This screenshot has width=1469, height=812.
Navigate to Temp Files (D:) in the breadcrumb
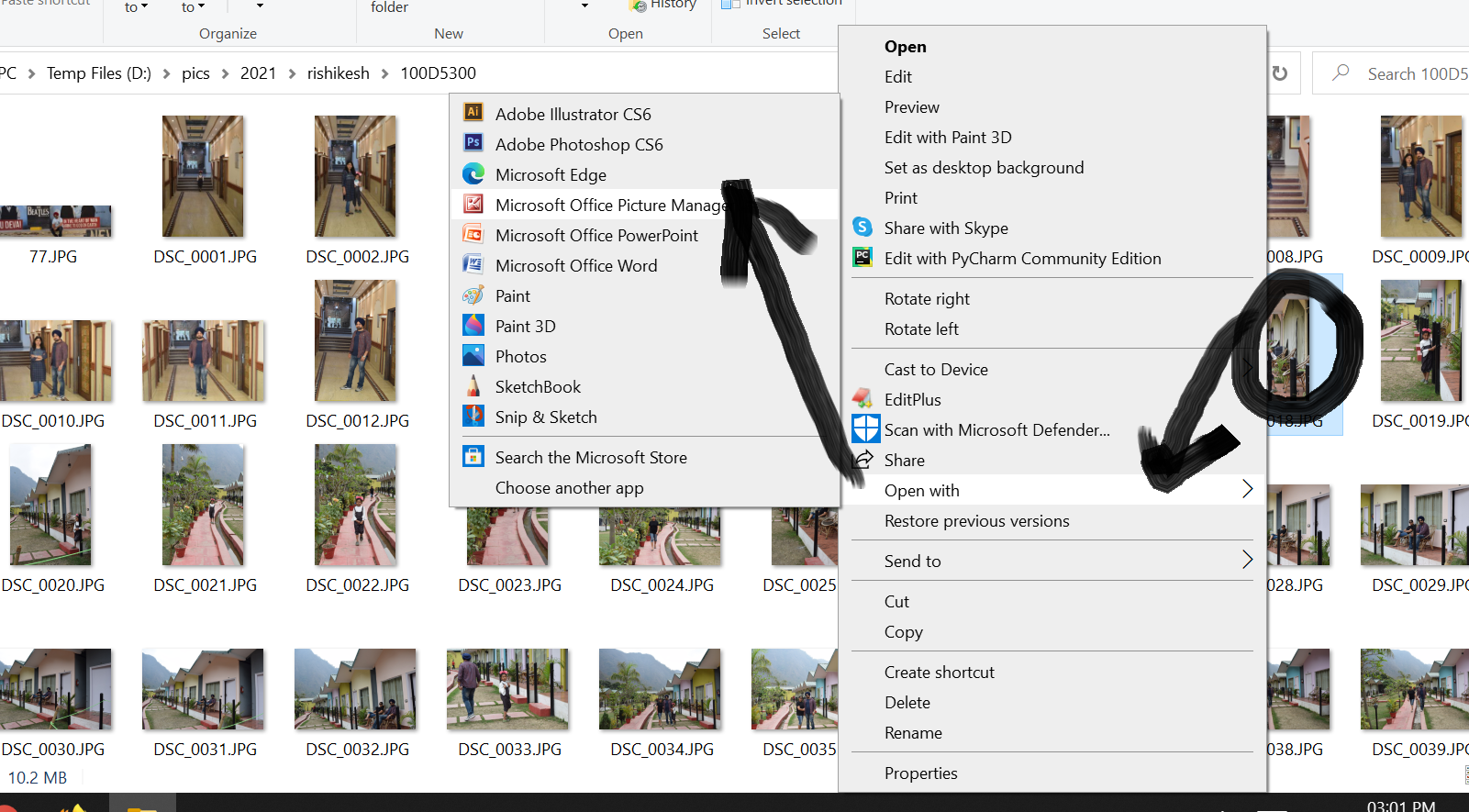(99, 73)
